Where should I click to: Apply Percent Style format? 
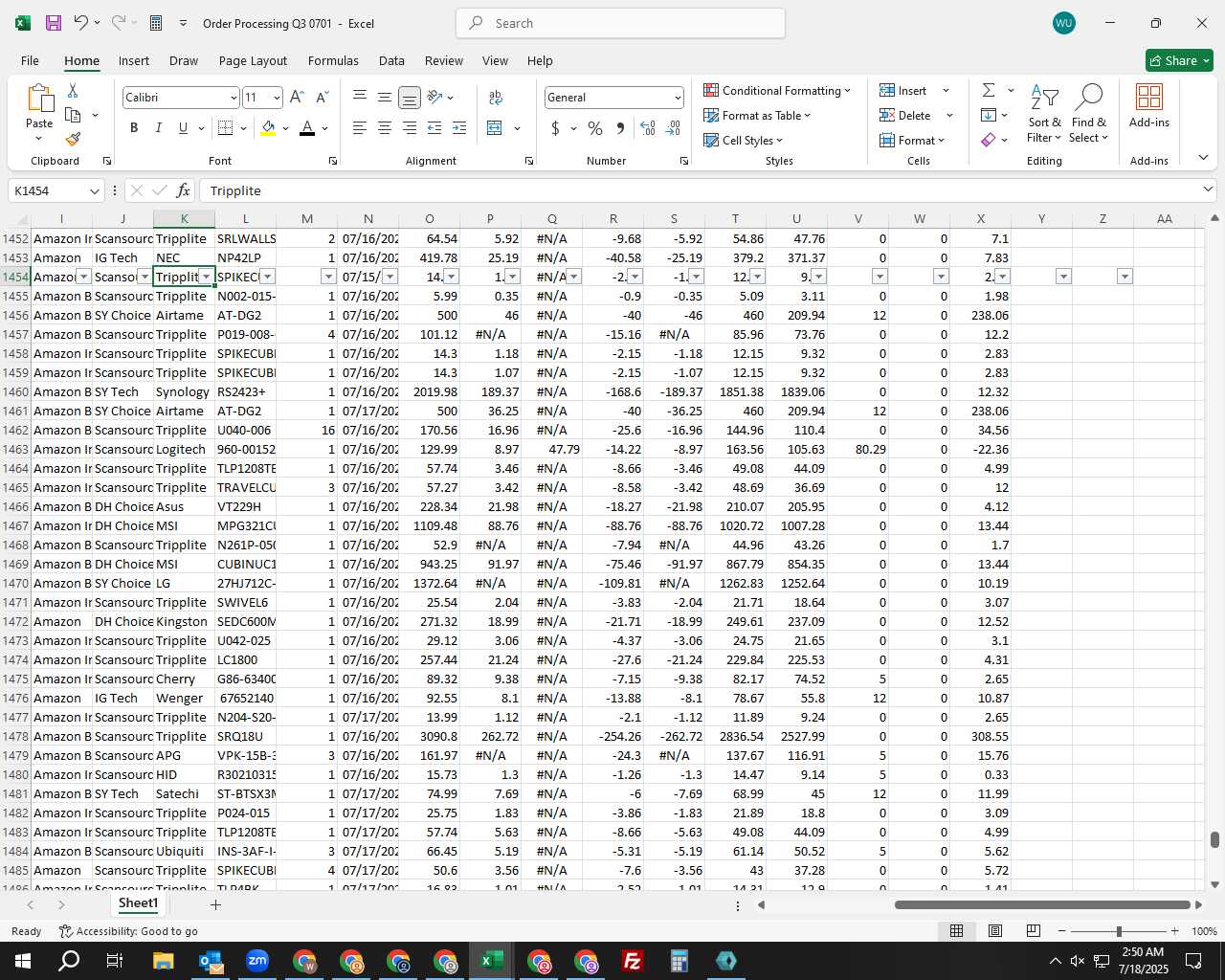595,128
